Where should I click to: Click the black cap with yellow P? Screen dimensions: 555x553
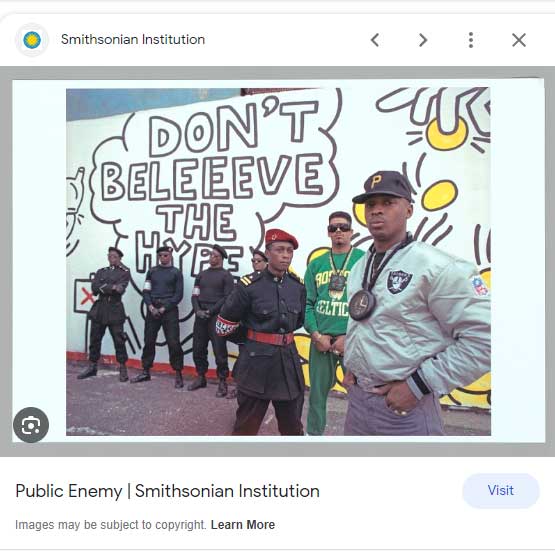(383, 187)
